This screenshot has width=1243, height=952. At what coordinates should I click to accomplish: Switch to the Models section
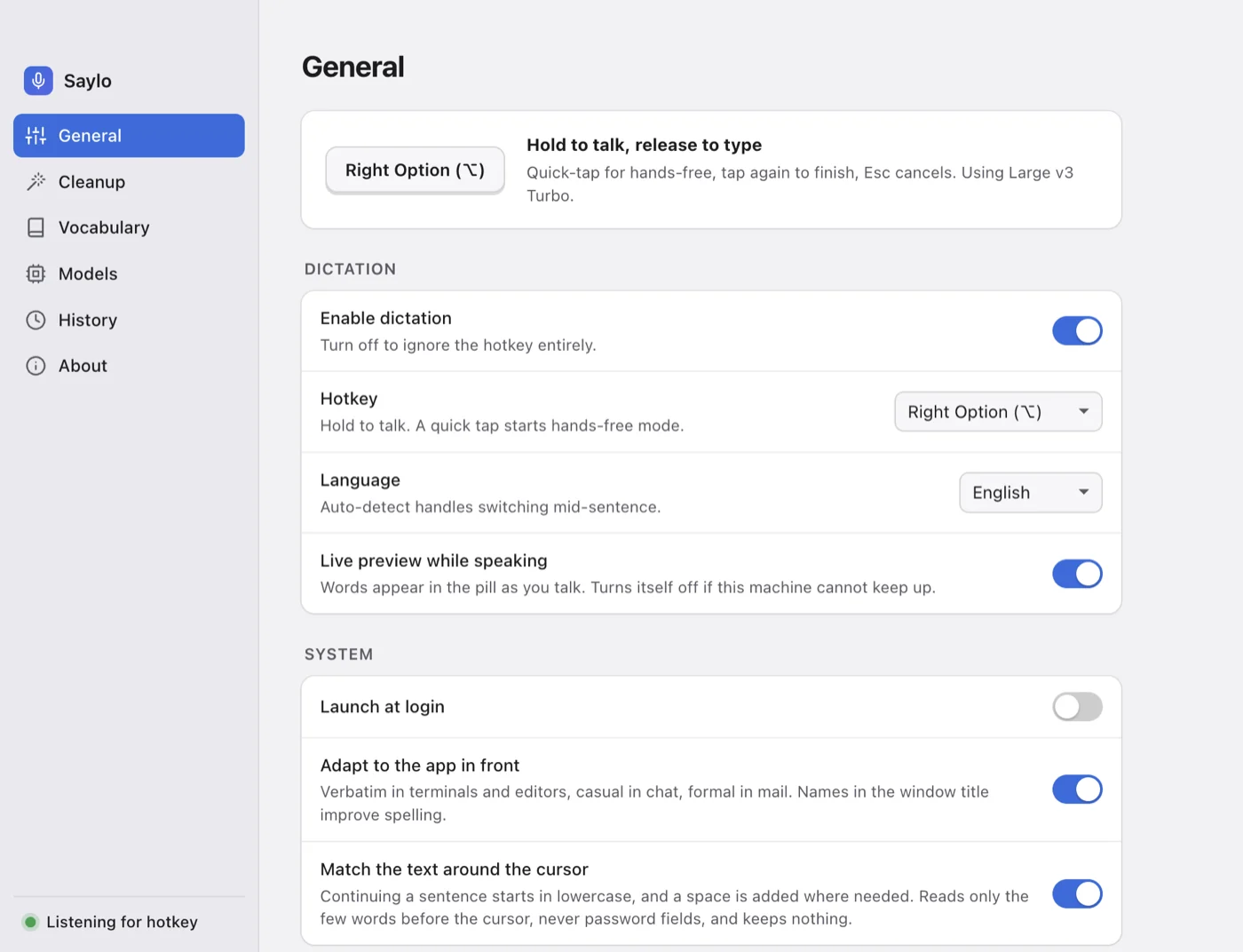(129, 274)
